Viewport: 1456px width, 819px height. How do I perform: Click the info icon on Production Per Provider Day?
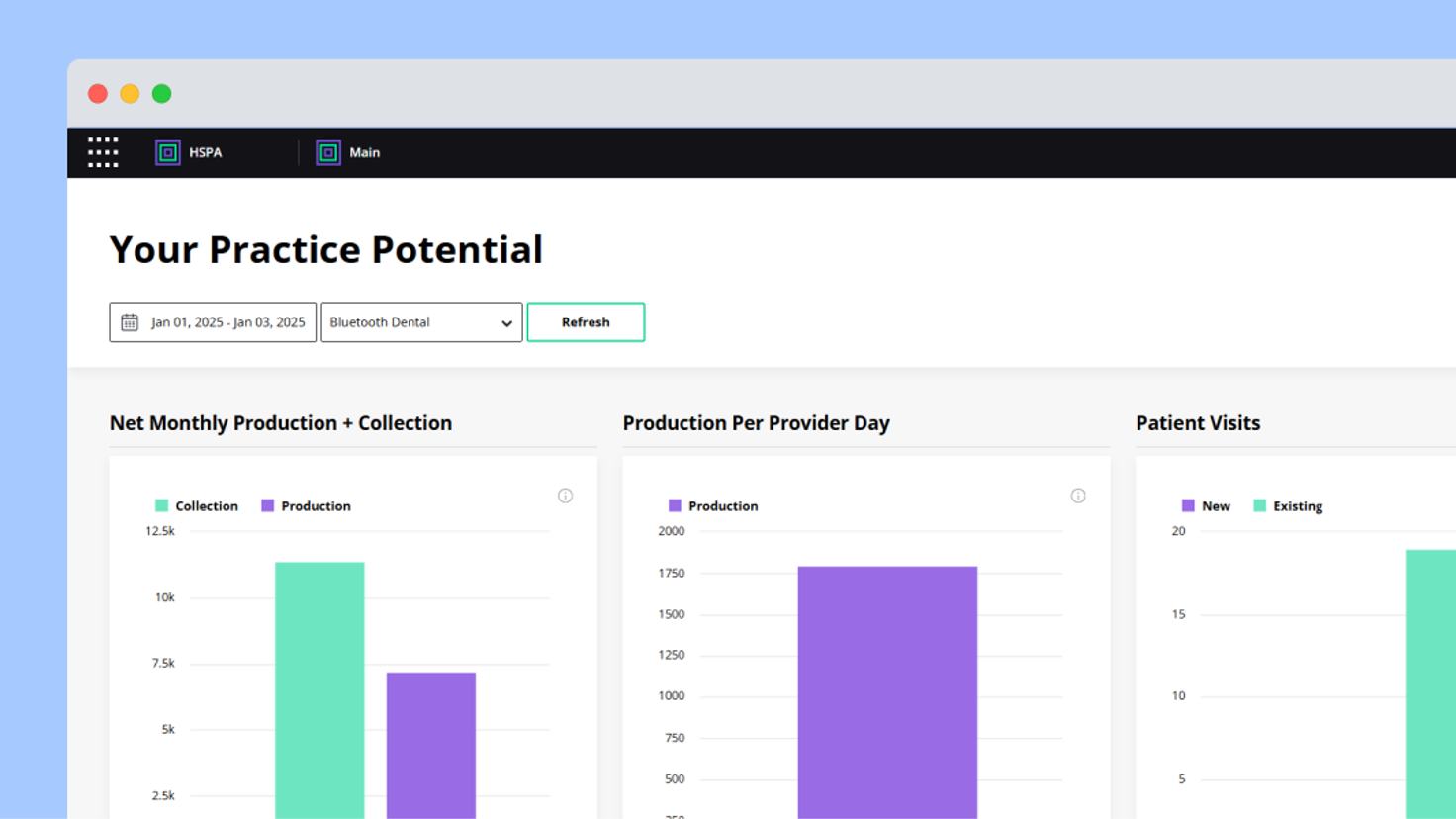(x=1078, y=496)
